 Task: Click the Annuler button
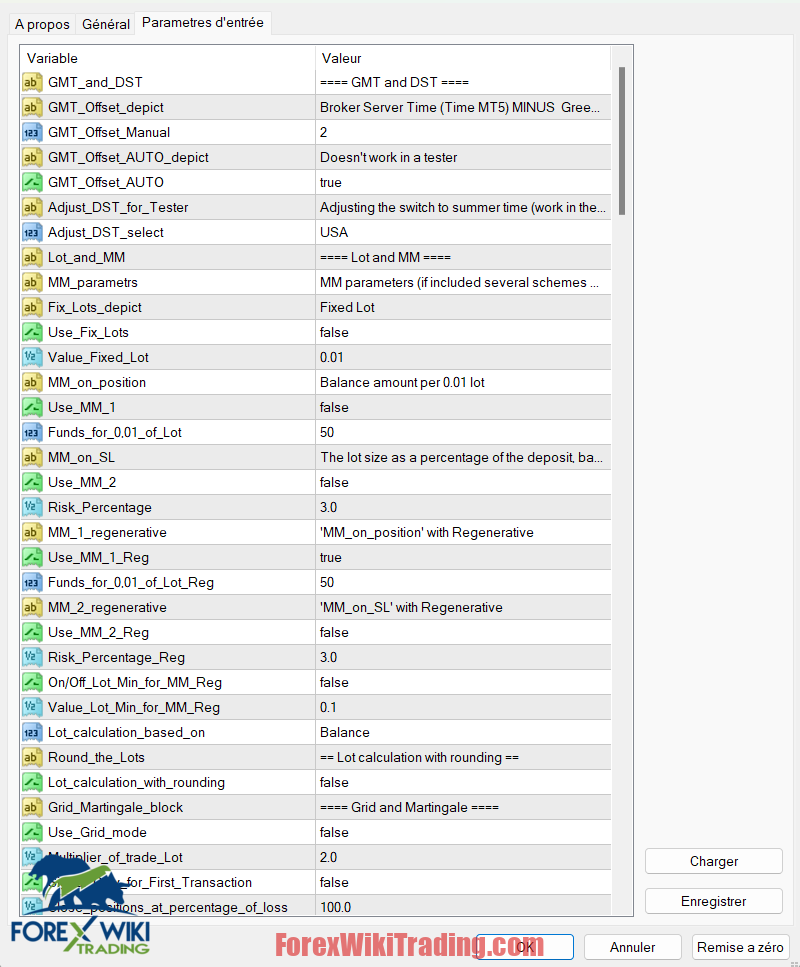632,947
